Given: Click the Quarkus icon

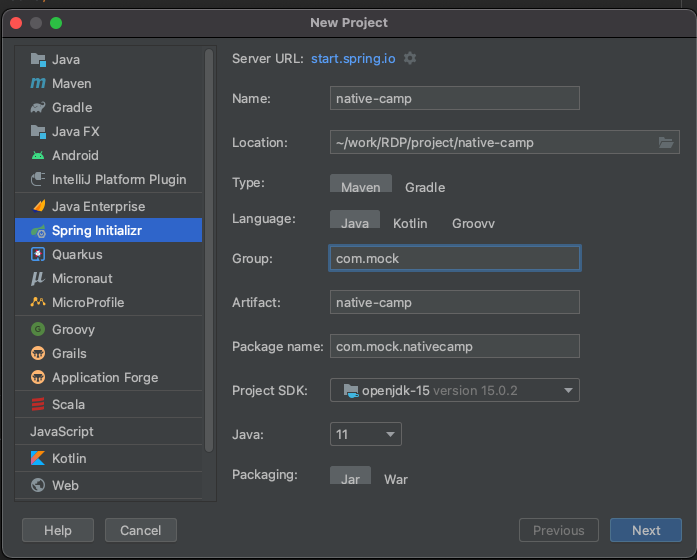Looking at the screenshot, I should [38, 254].
